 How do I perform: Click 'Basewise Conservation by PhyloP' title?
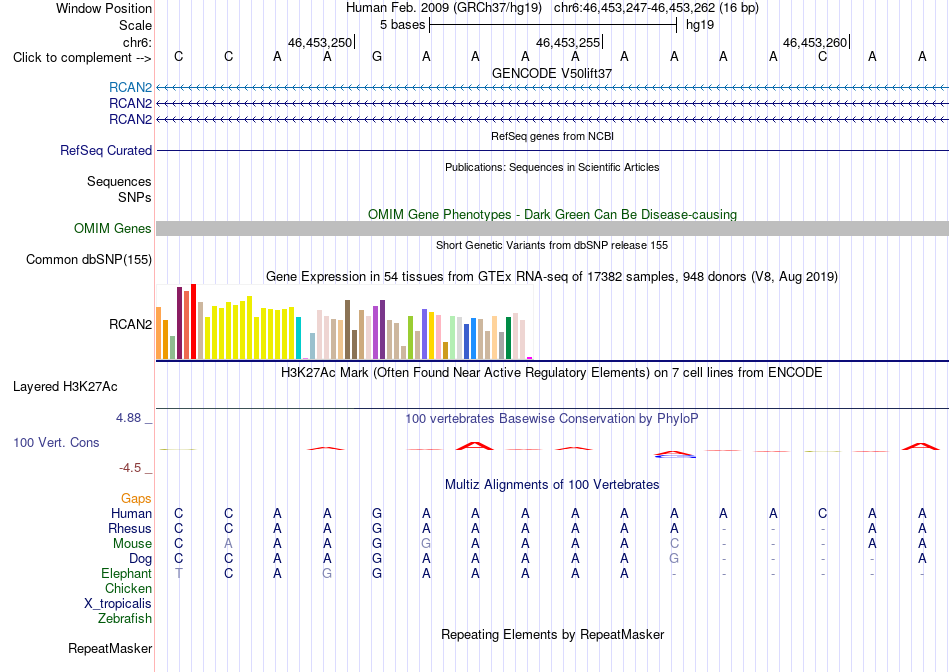pyautogui.click(x=552, y=419)
